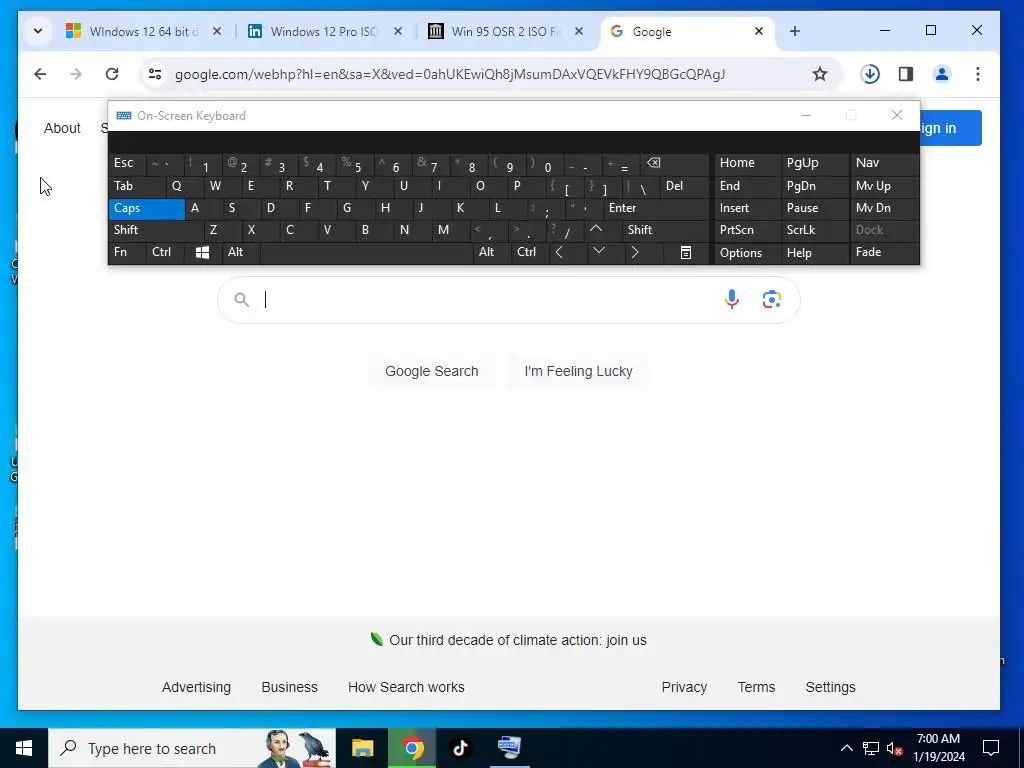The image size is (1024, 768).
Task: Click Enter key on On-Screen Keyboard
Action: pos(656,208)
